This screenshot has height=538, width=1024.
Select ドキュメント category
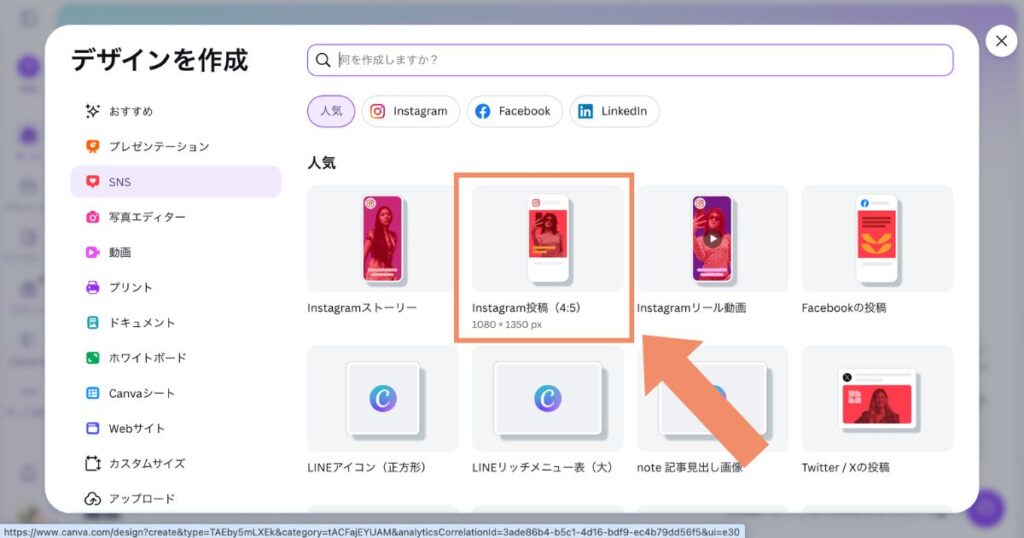click(176, 323)
